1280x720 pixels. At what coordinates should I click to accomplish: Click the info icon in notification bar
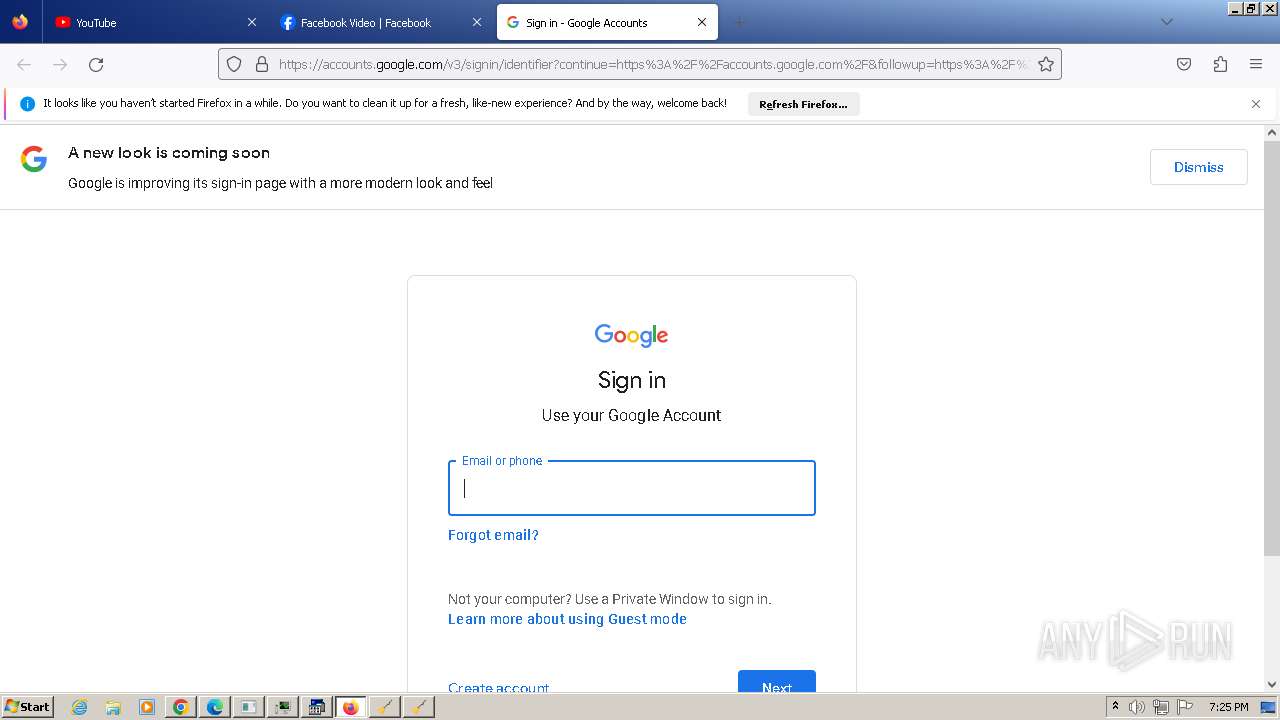coord(27,104)
